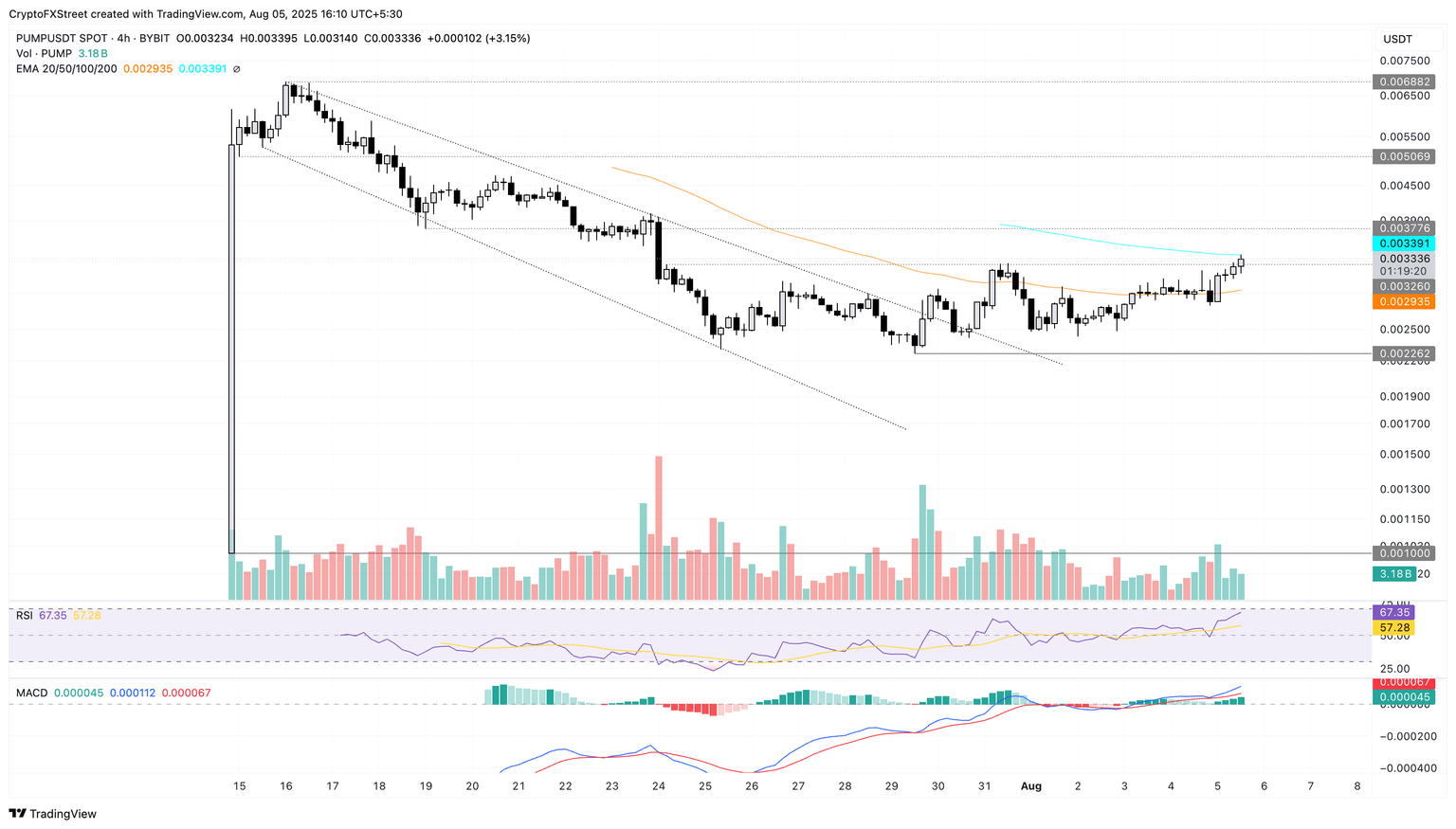Open the EMA 20/50/100/200 indicator legend

(66, 69)
